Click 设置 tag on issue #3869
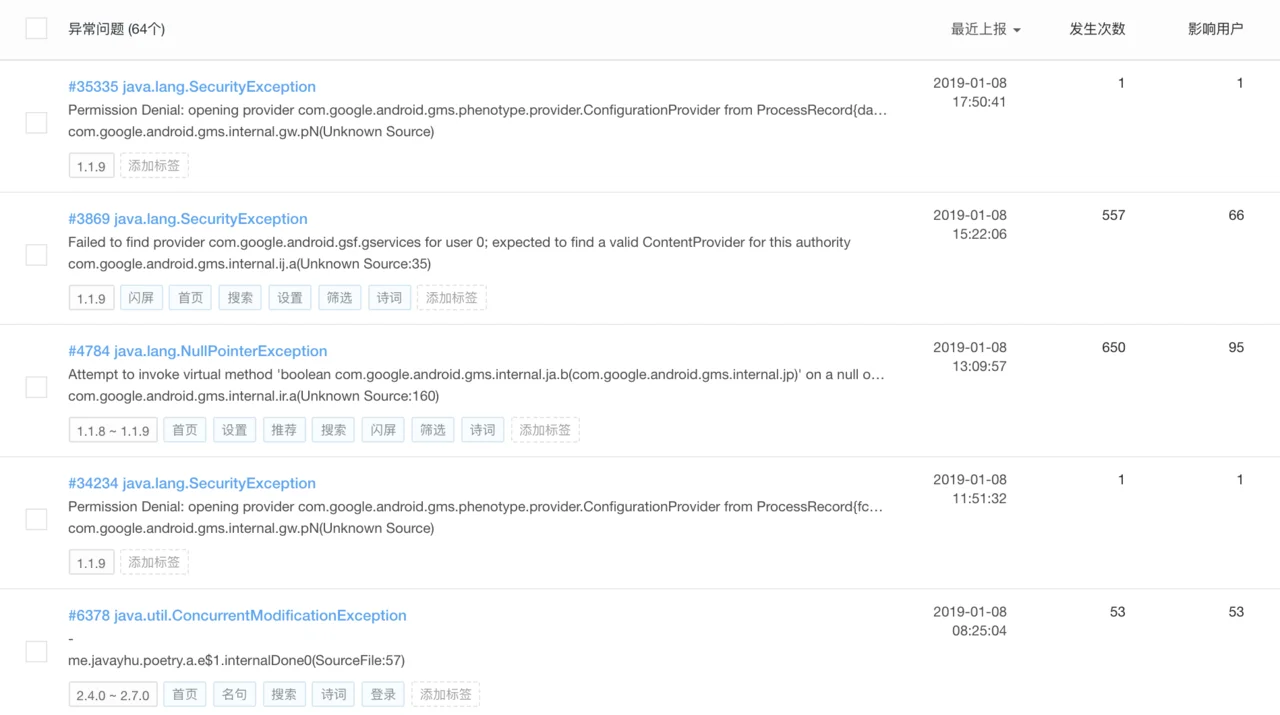This screenshot has height=715, width=1280. point(290,298)
